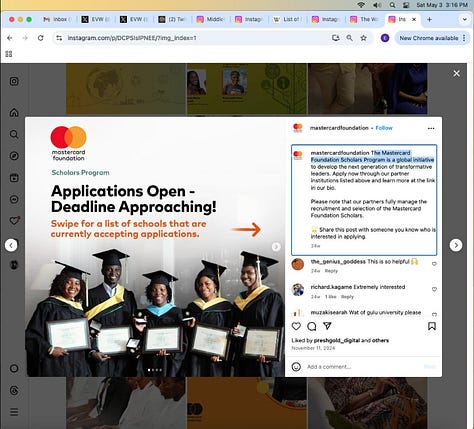This screenshot has width=474, height=429.
Task: Close the active Instagram tab
Action: point(414,19)
